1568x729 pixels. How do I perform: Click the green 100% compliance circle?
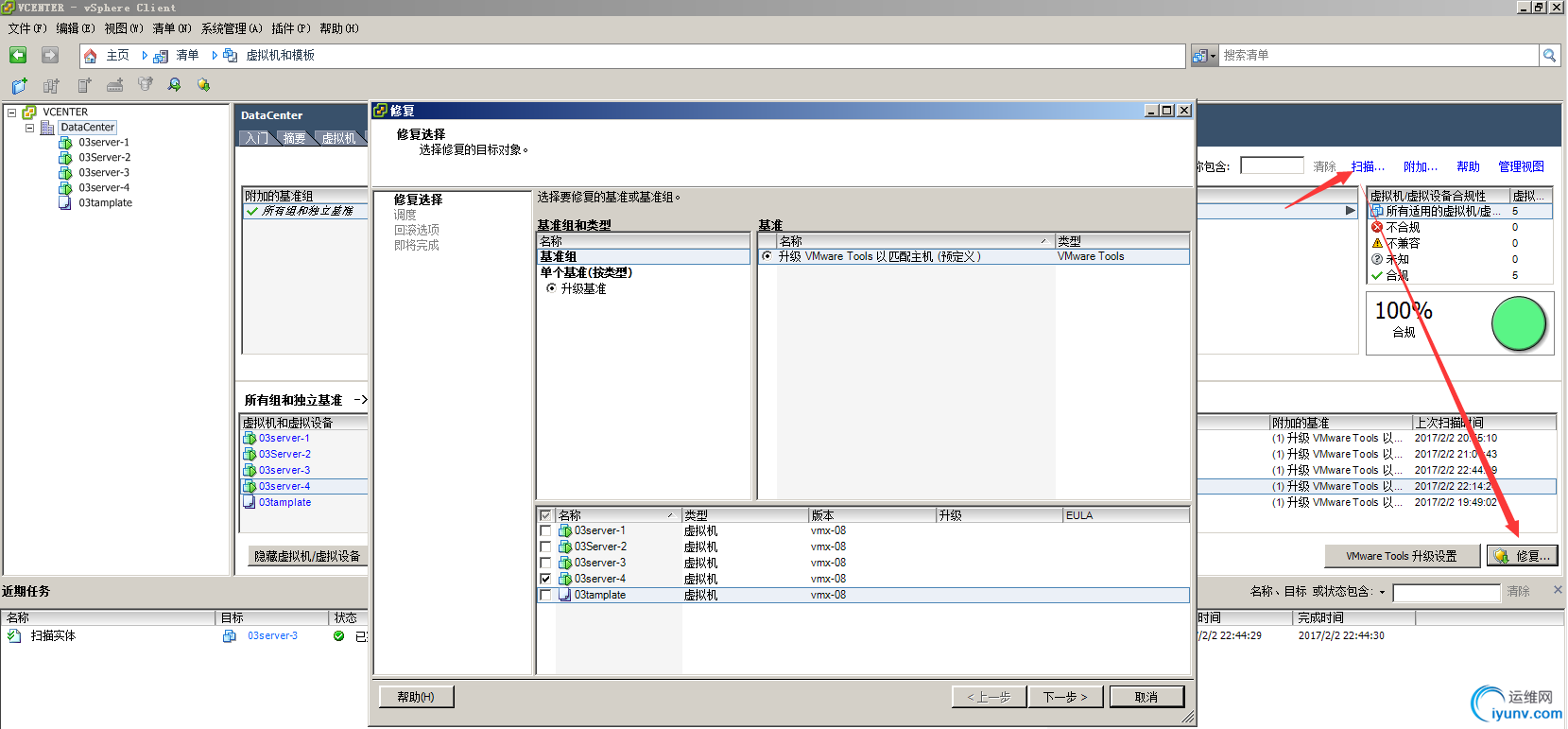(1519, 324)
